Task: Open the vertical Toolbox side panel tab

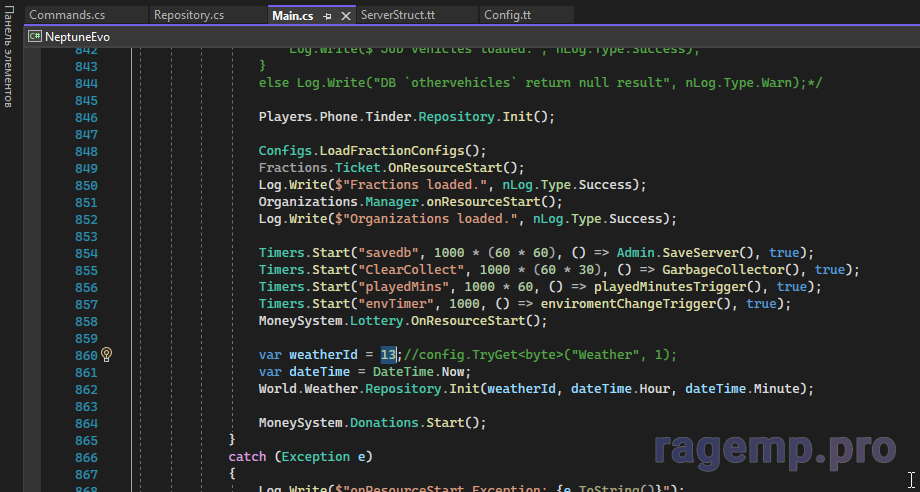Action: coord(8,62)
